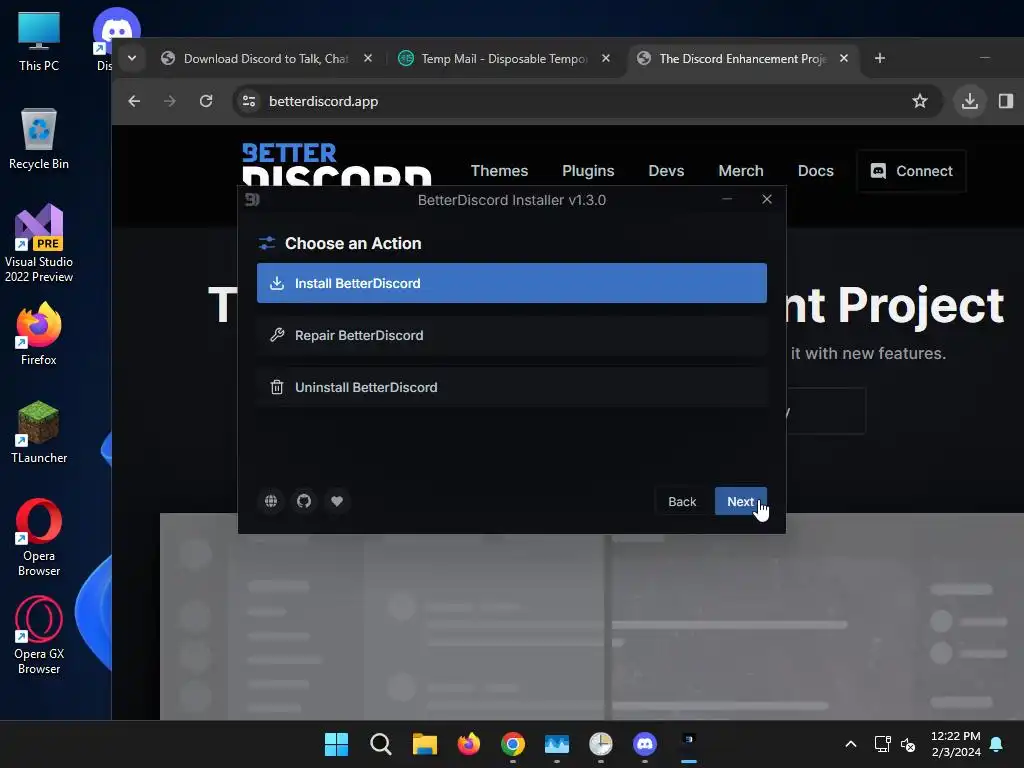Open the website globe icon in the installer
This screenshot has height=768, width=1024.
[x=271, y=501]
